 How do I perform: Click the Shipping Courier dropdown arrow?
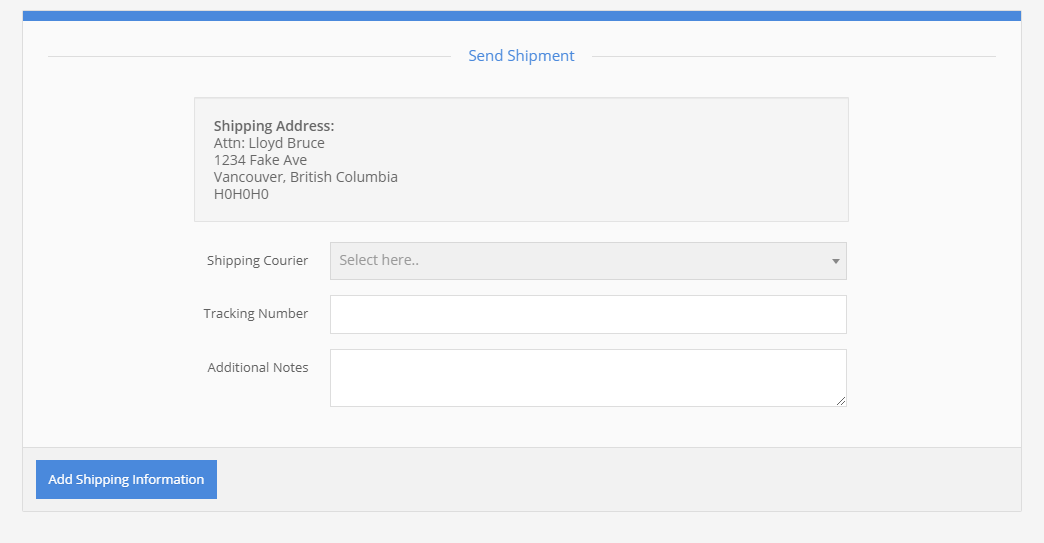(835, 261)
